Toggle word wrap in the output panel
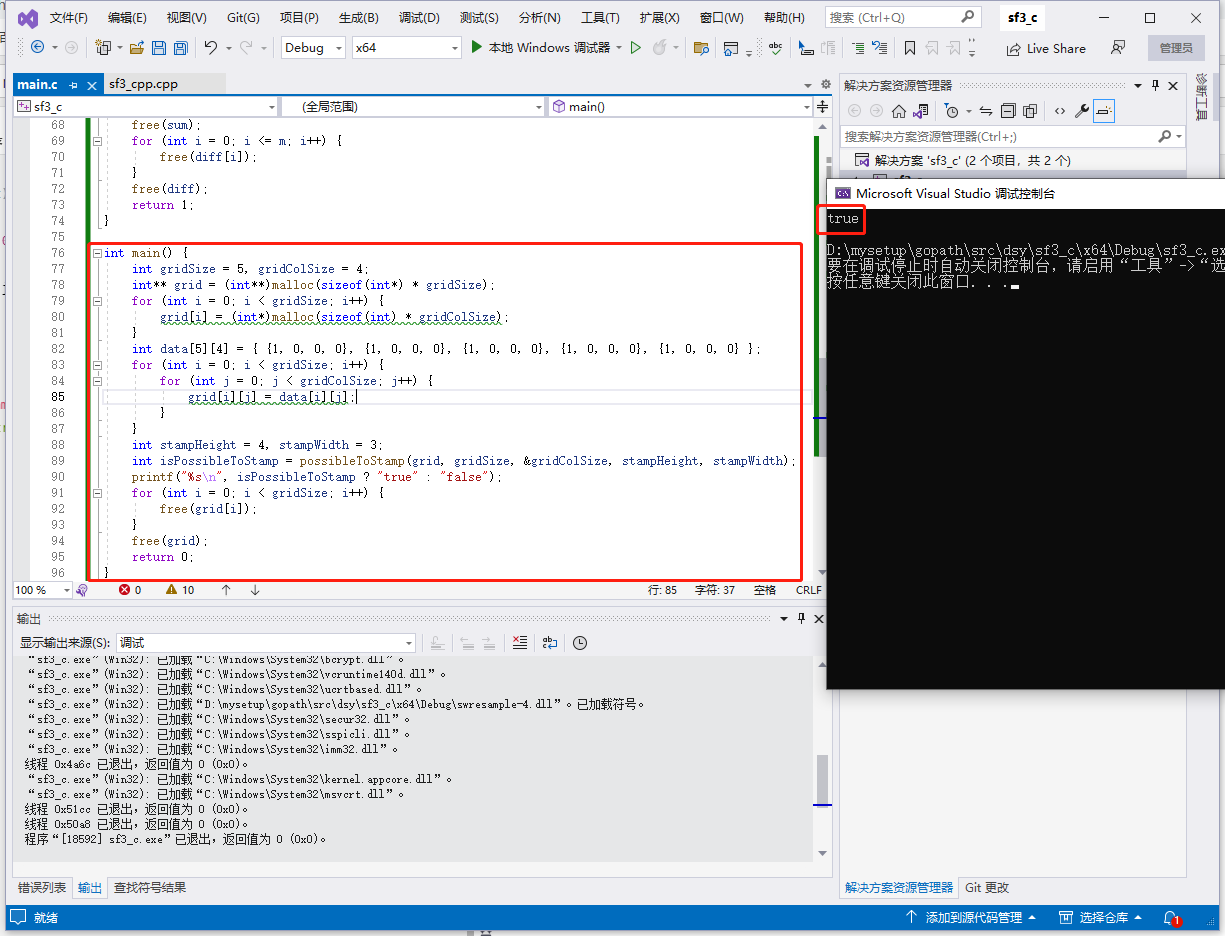The height and width of the screenshot is (936, 1225). pyautogui.click(x=549, y=643)
